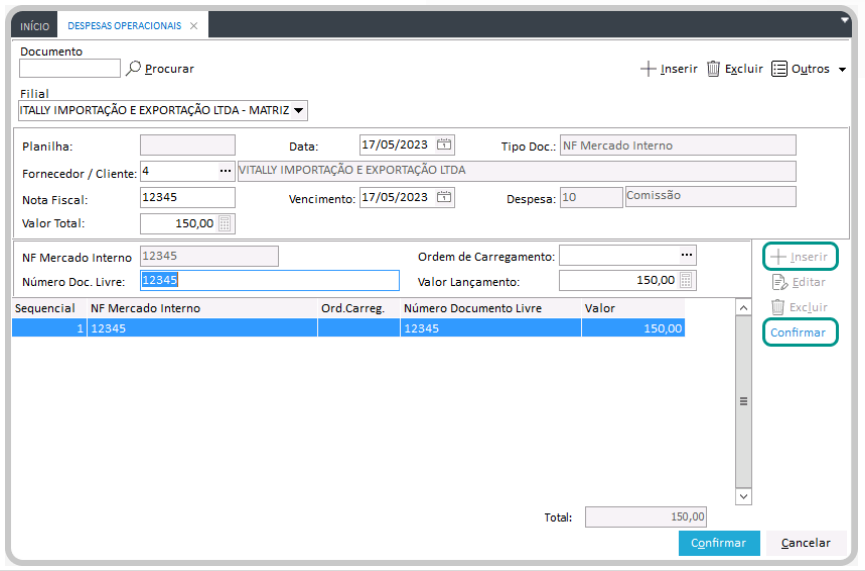
Task: Expand the Filial dropdown list
Action: (299, 110)
